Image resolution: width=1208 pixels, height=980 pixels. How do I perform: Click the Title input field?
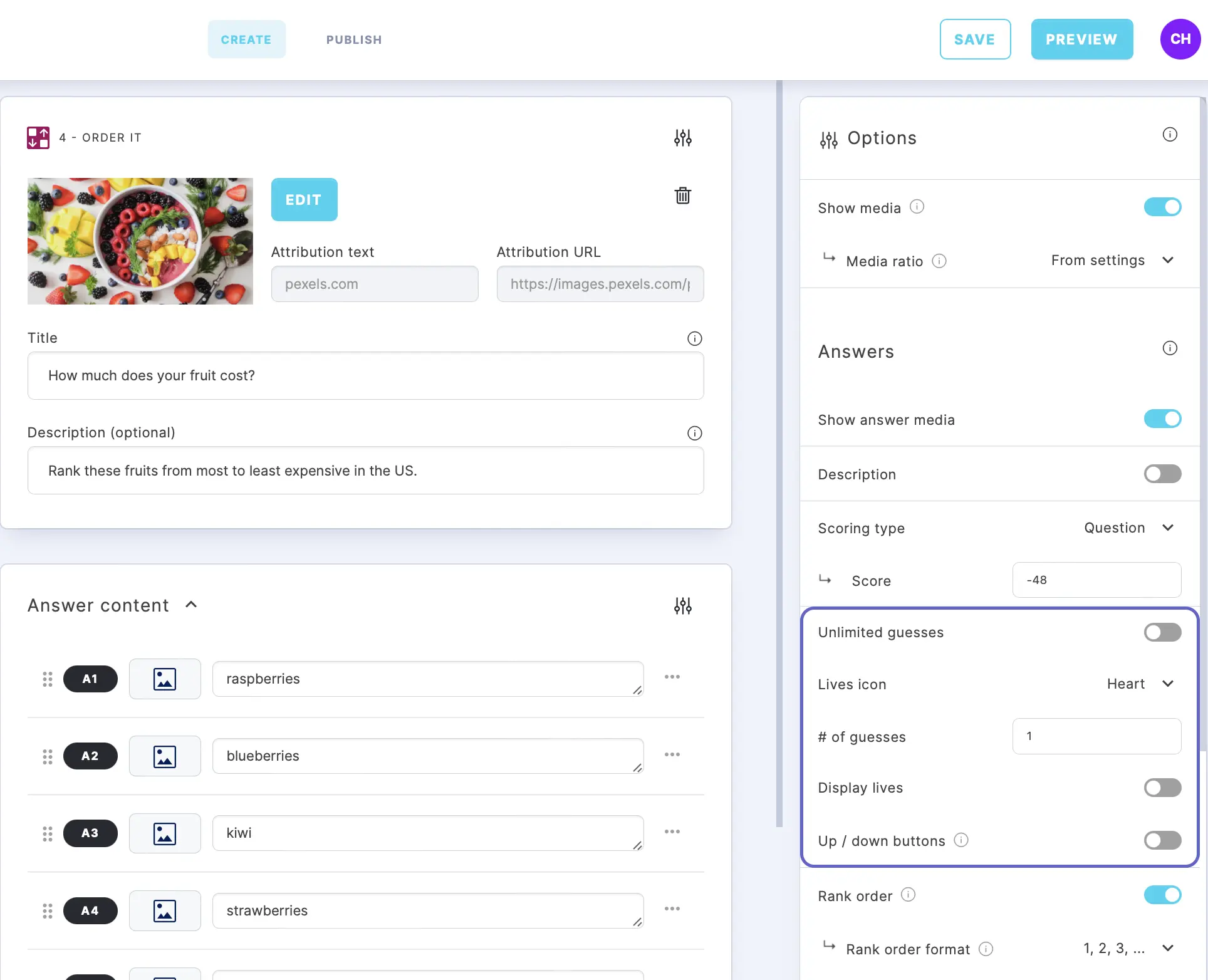[x=366, y=375]
